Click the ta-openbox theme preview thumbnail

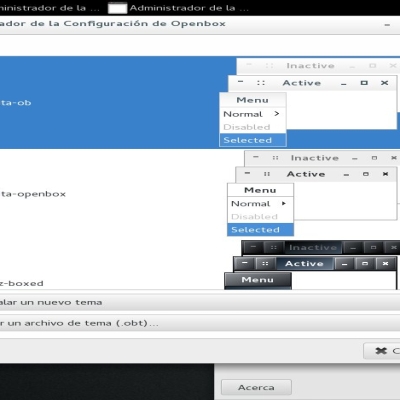(x=313, y=194)
